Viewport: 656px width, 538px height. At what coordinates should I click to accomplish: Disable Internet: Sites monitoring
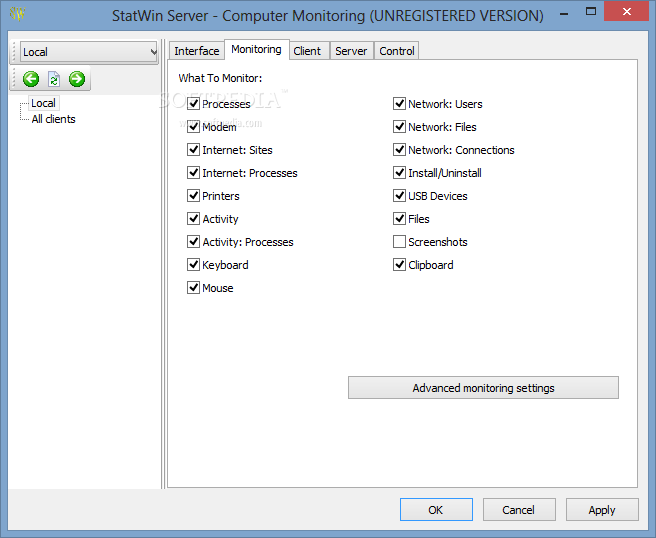(193, 150)
